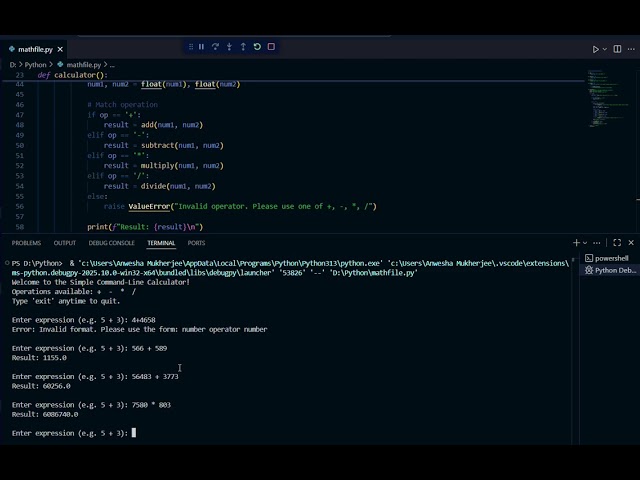The width and height of the screenshot is (640, 480).
Task: Click the Step Over debug icon
Action: 216,47
